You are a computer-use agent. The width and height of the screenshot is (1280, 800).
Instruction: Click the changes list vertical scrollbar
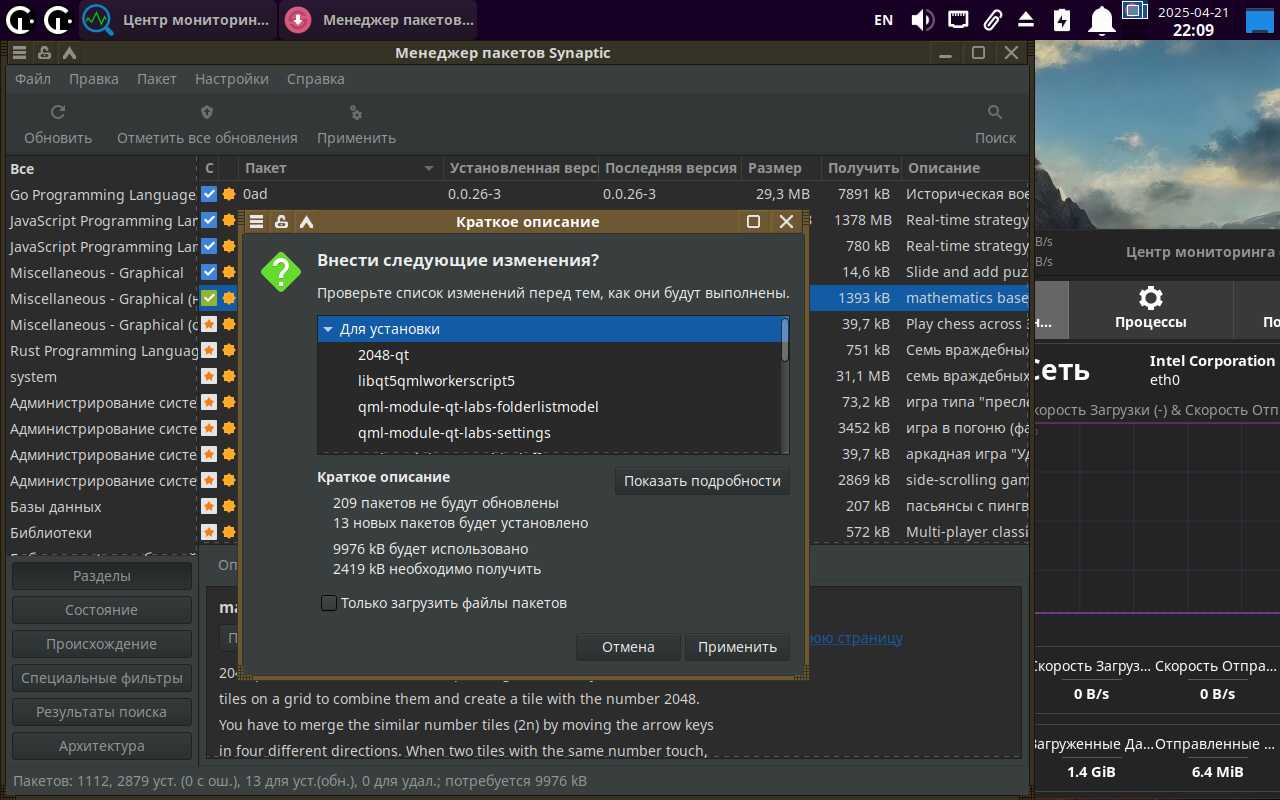(x=785, y=385)
